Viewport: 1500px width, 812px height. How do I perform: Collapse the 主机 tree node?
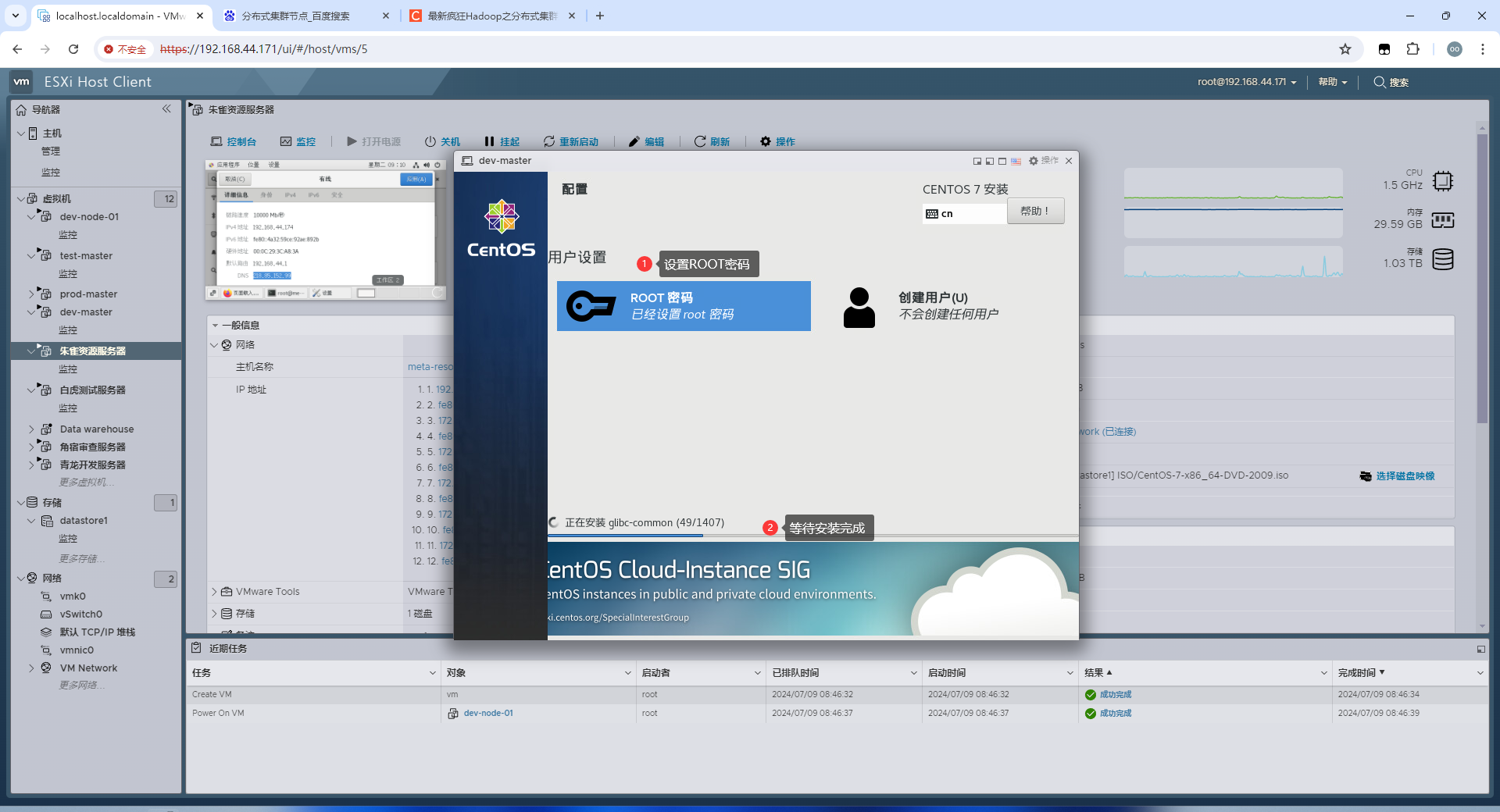(20, 134)
